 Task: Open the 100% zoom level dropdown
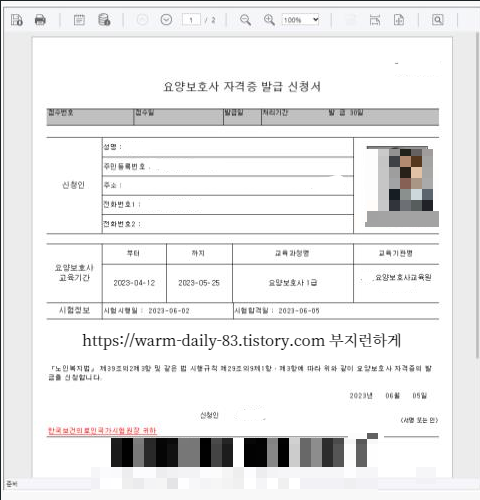[301, 20]
